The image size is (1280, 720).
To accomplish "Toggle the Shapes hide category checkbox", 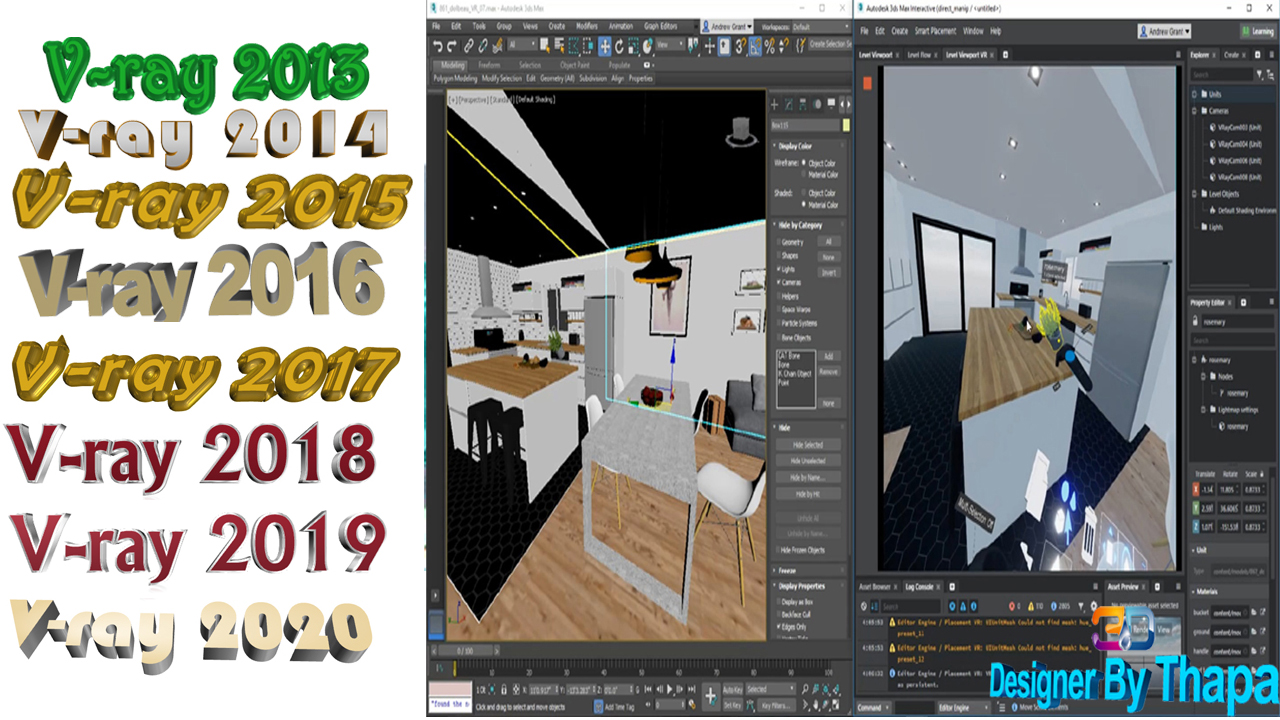I will point(779,256).
